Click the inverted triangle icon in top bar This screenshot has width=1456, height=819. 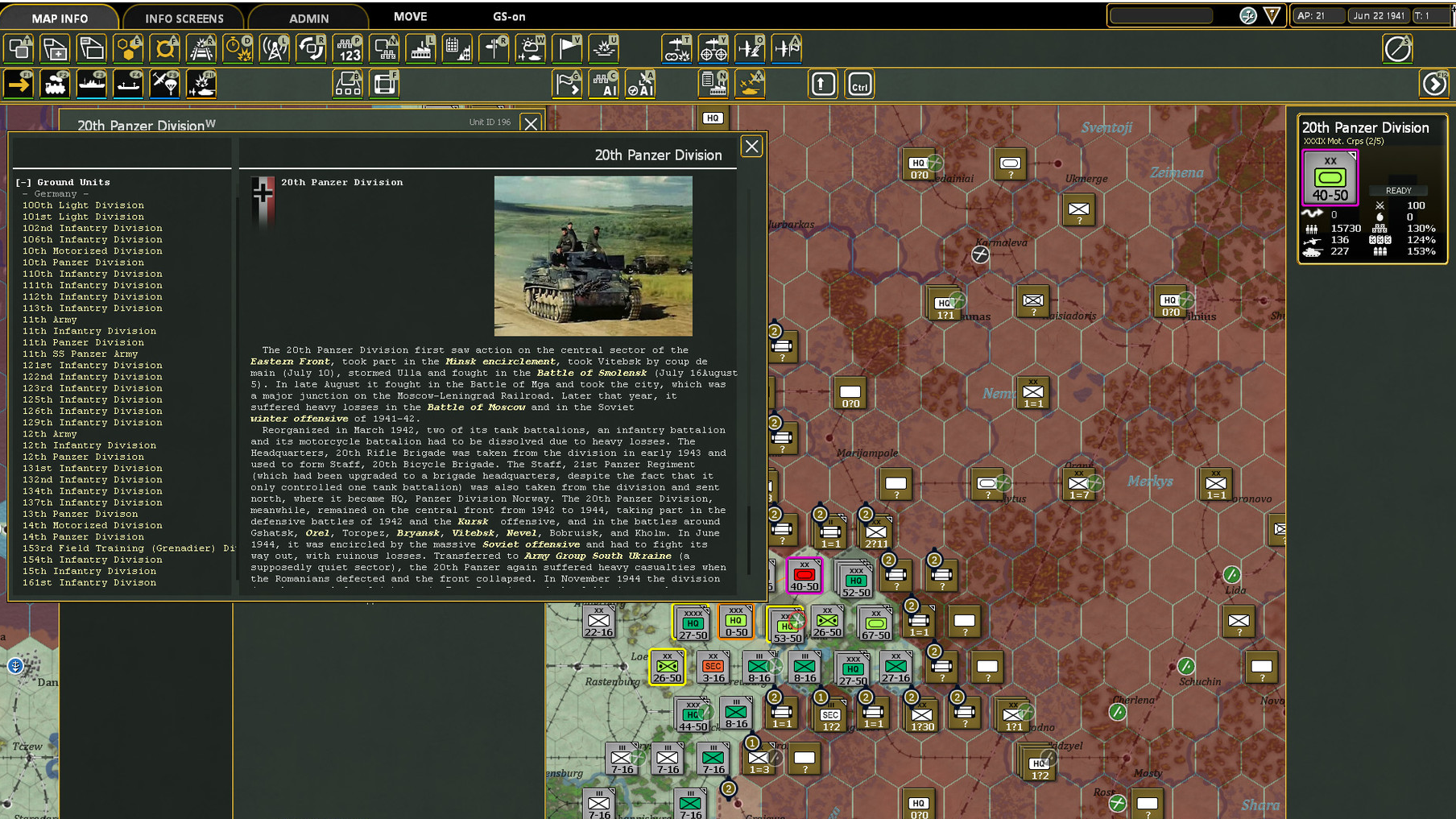tap(1272, 15)
